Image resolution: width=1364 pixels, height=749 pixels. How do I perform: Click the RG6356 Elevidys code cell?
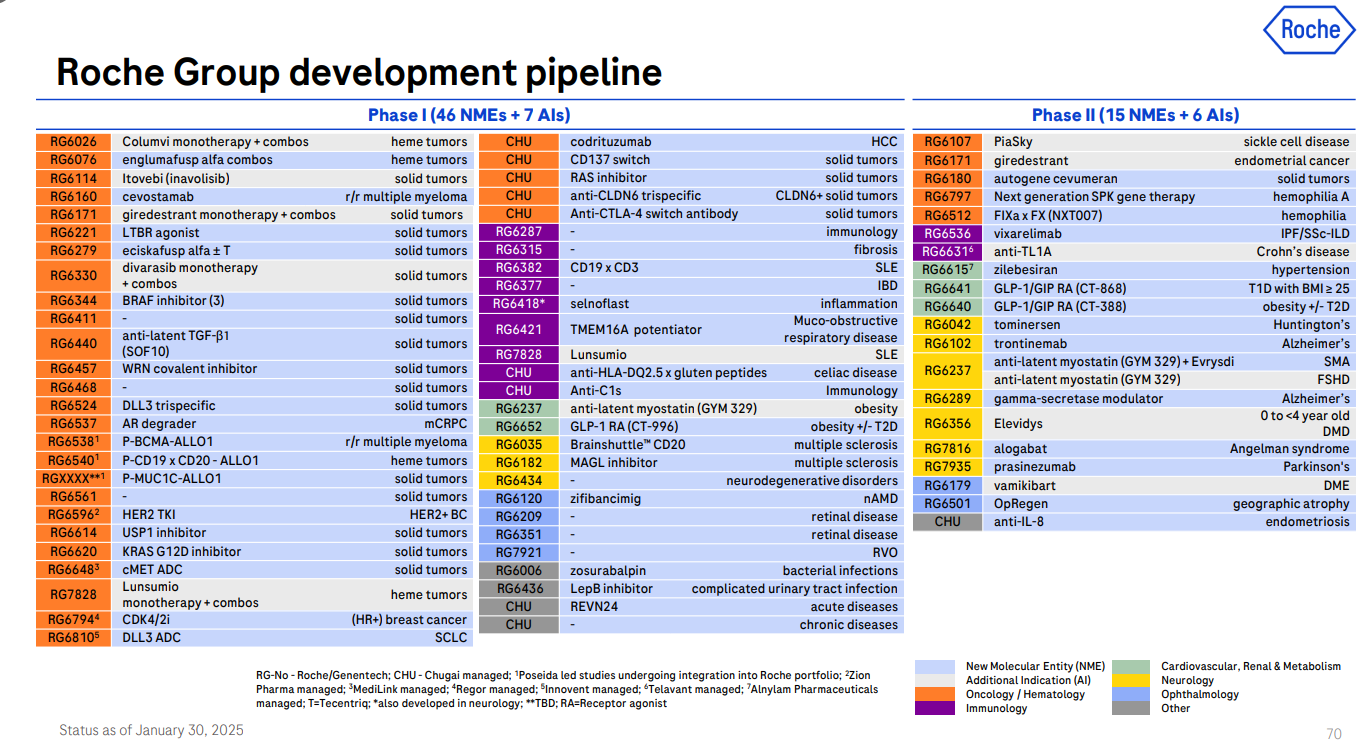[947, 423]
